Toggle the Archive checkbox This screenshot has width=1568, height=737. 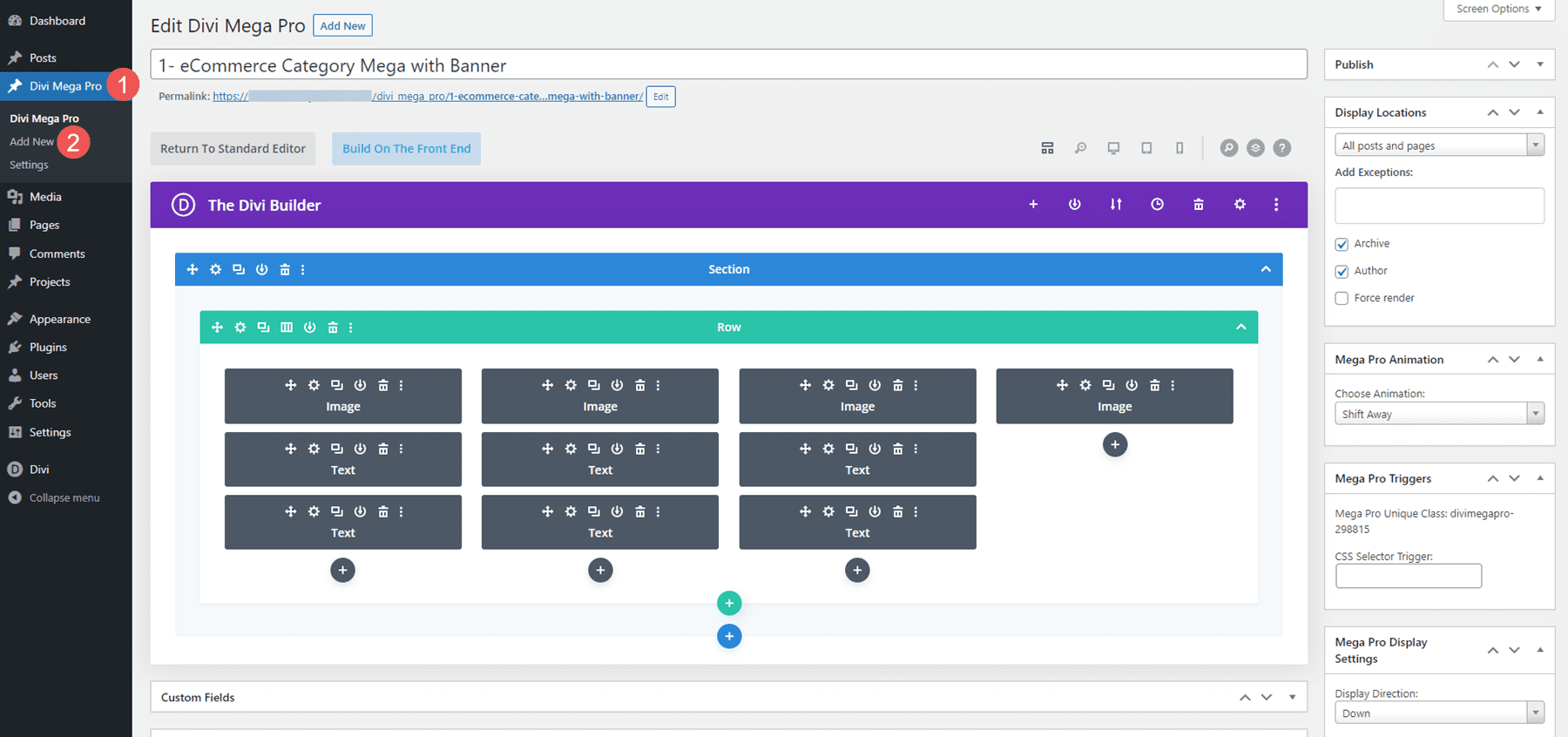[1342, 244]
